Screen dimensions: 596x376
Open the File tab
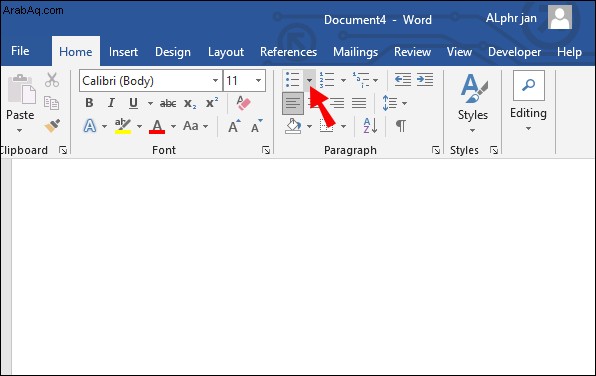(20, 51)
